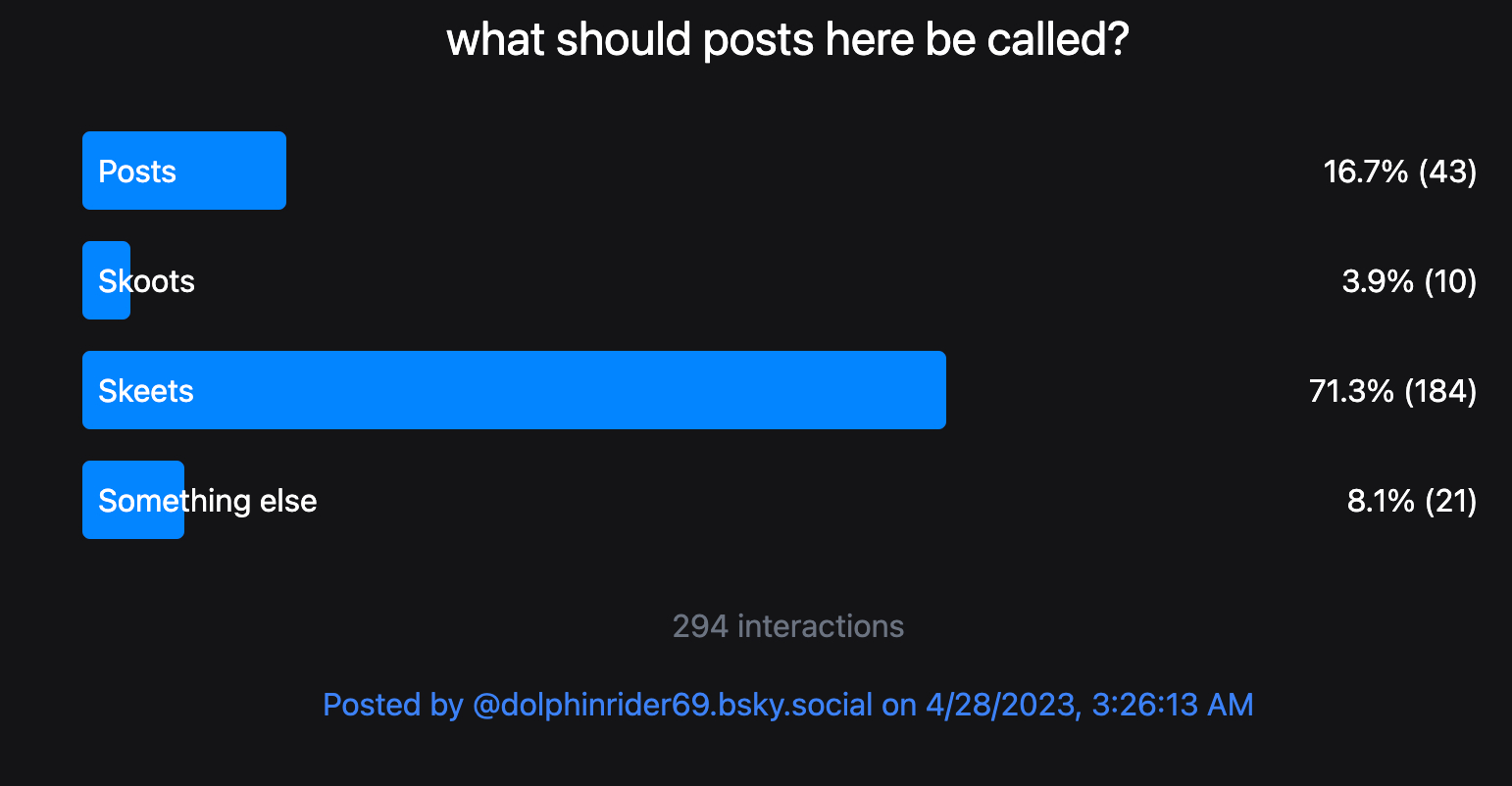The width and height of the screenshot is (1512, 786).
Task: Click the (184) vote count
Action: click(x=1440, y=391)
